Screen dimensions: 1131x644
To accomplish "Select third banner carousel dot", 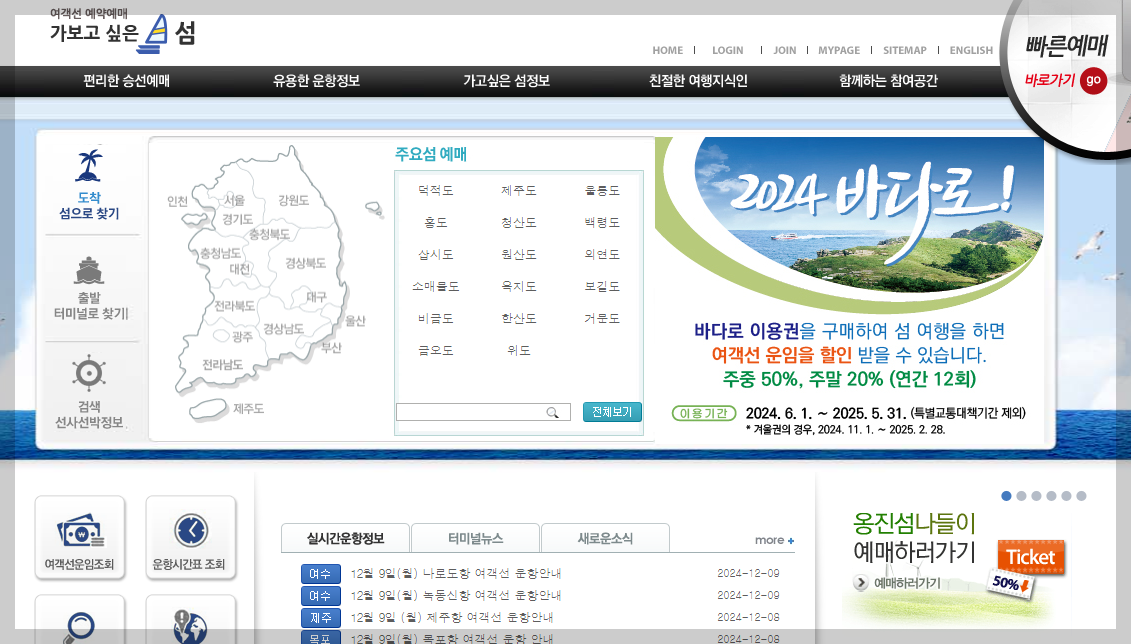I will click(1037, 495).
